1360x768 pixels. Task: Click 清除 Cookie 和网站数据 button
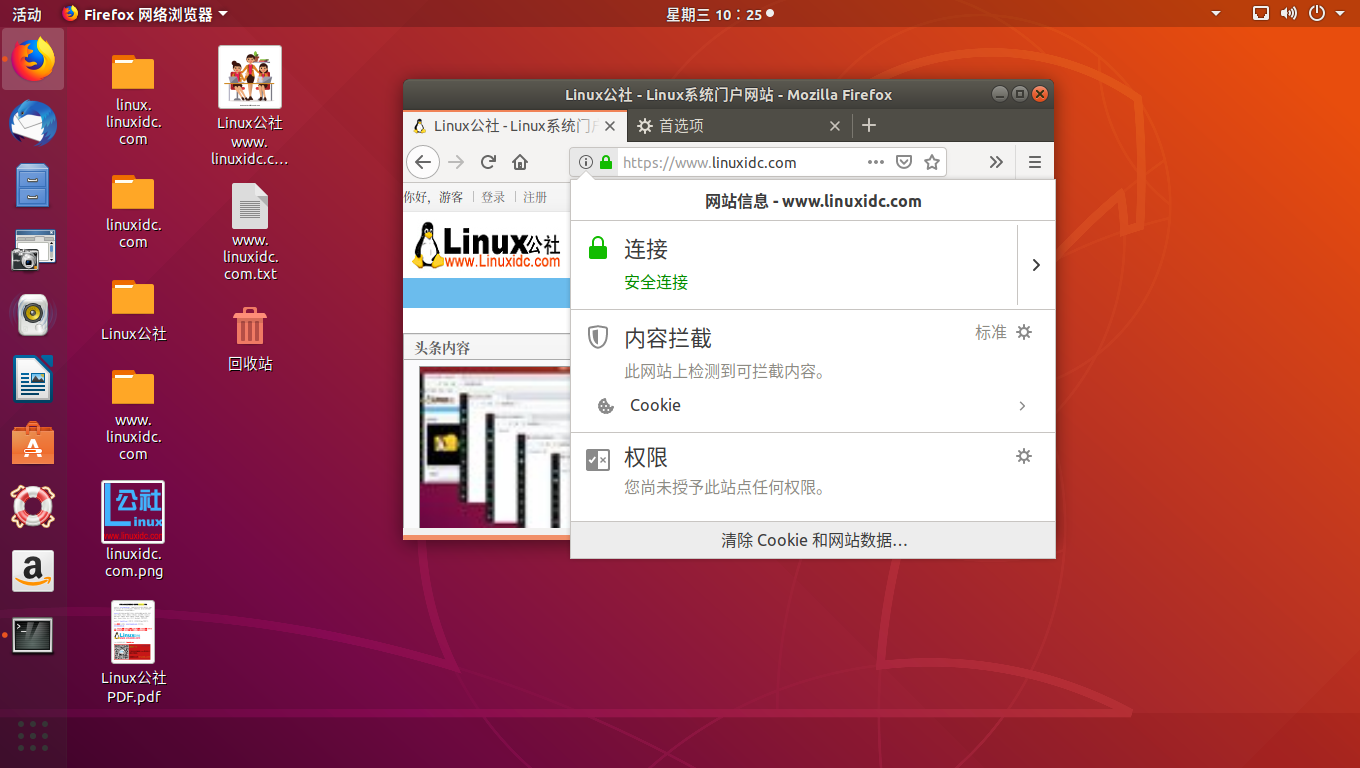tap(813, 540)
